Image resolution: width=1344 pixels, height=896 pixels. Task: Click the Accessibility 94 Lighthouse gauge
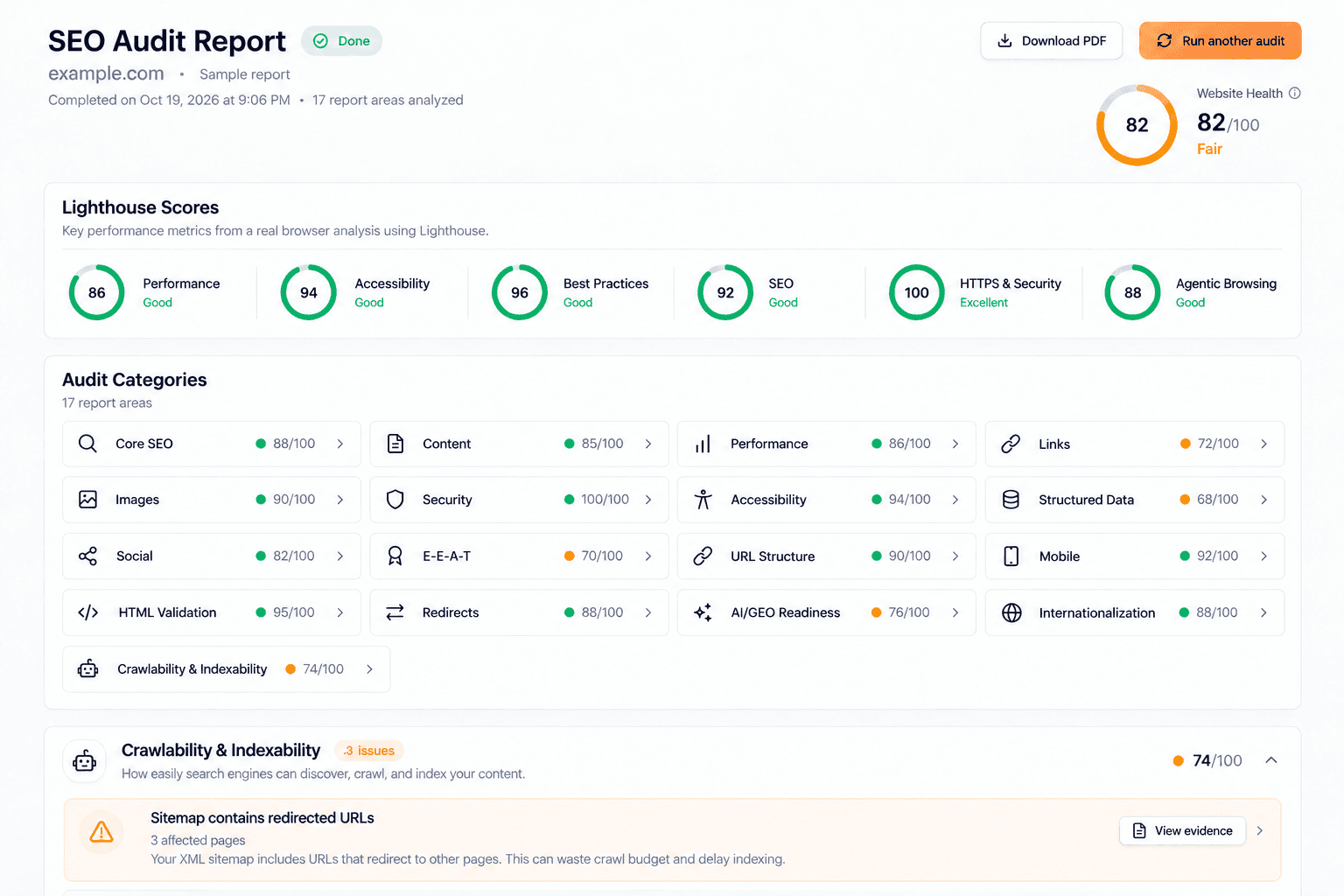309,292
